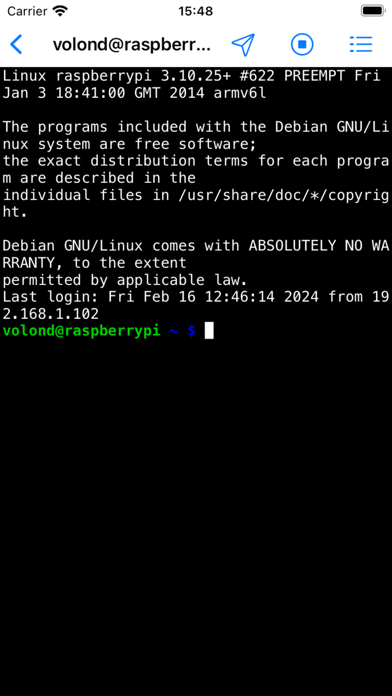Stop the session with the circled square icon
Screen dimensions: 392x696
(302, 44)
